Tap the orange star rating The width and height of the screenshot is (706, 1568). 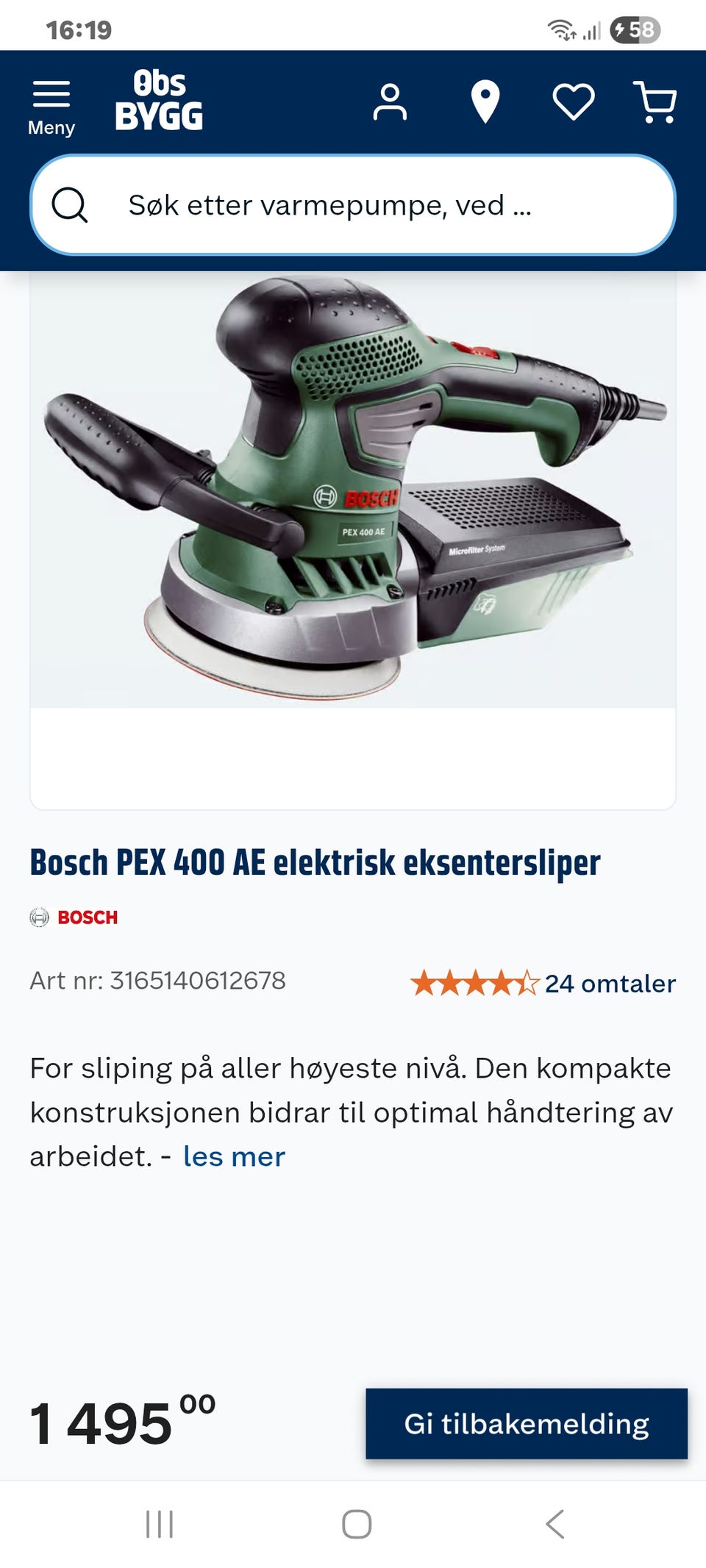(x=475, y=983)
